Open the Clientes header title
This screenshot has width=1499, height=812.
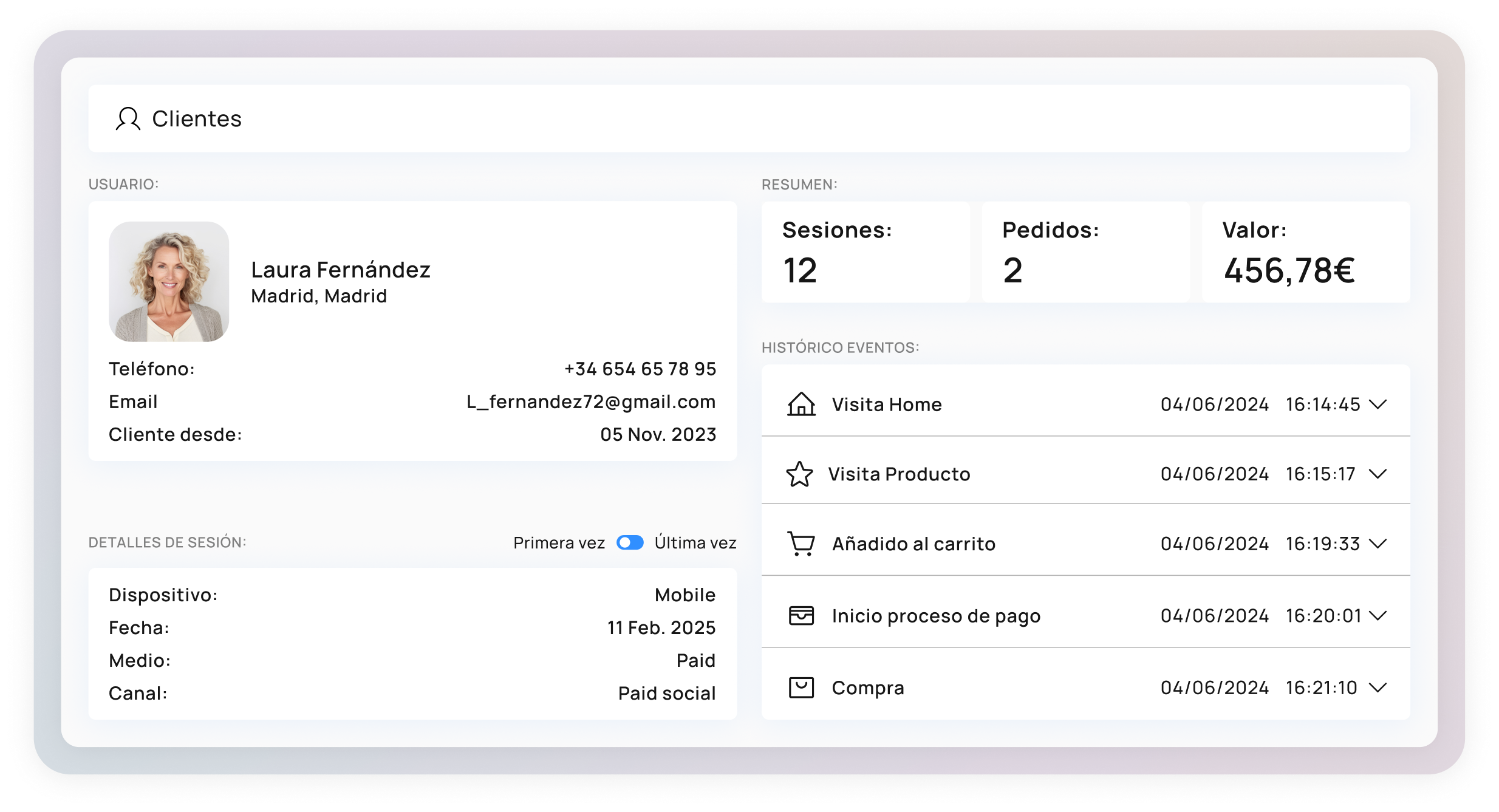coord(197,119)
